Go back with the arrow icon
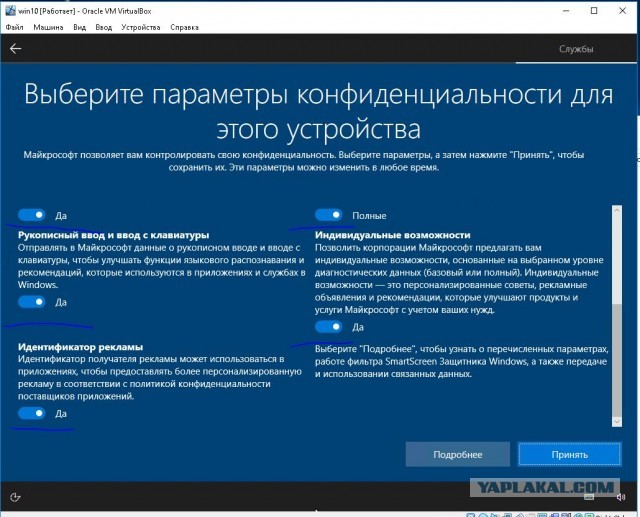640x517 pixels. pyautogui.click(x=16, y=49)
